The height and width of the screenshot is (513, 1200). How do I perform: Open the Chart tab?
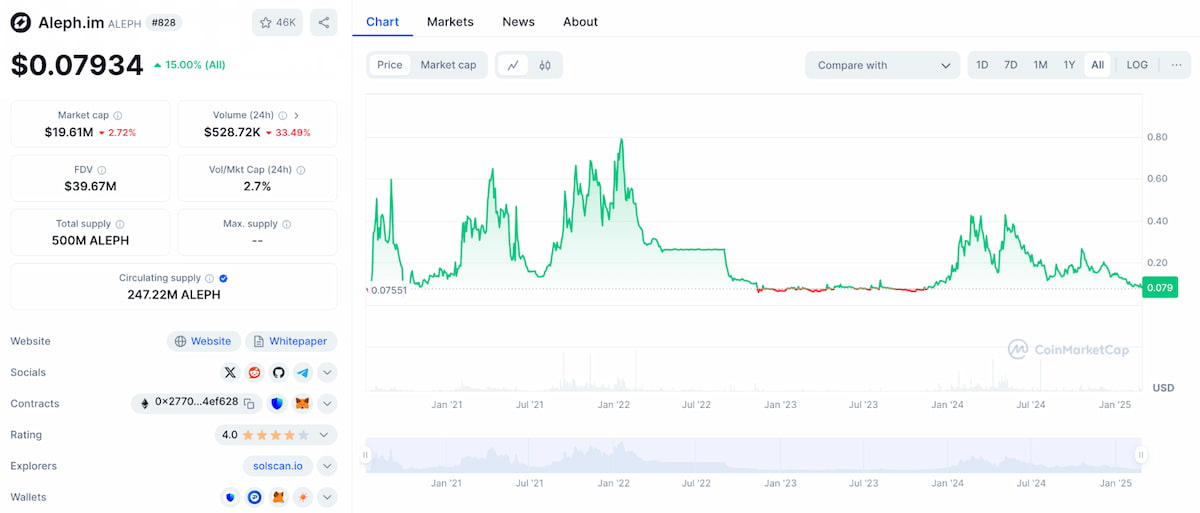click(382, 21)
